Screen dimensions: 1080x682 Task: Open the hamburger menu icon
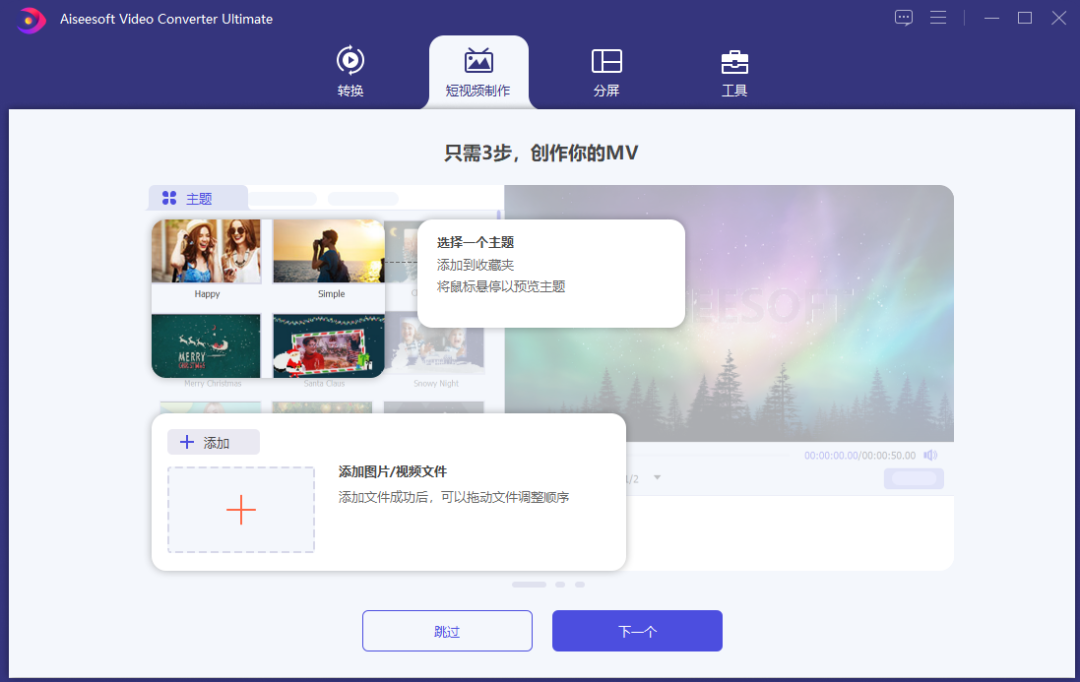point(938,18)
